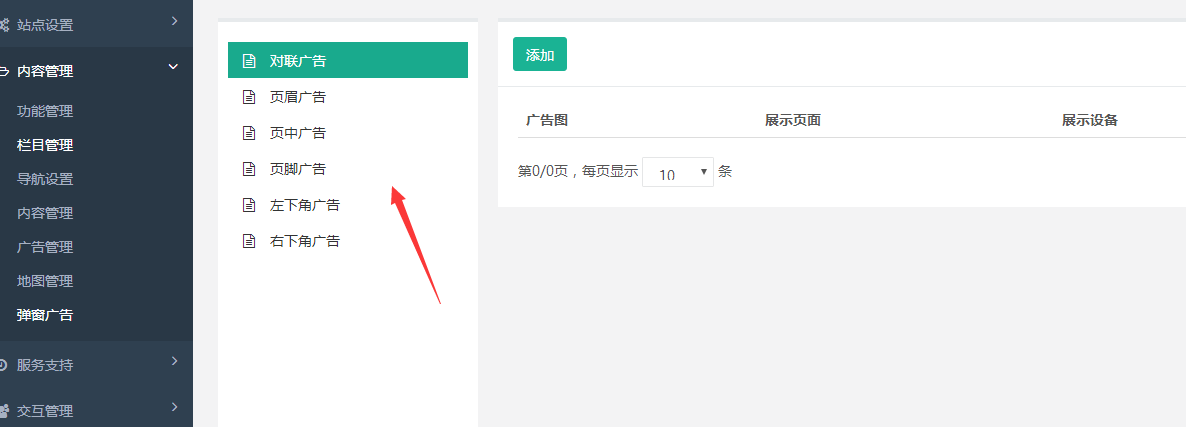Collapse the 内容管理 section chevron
This screenshot has width=1186, height=427.
tap(174, 67)
